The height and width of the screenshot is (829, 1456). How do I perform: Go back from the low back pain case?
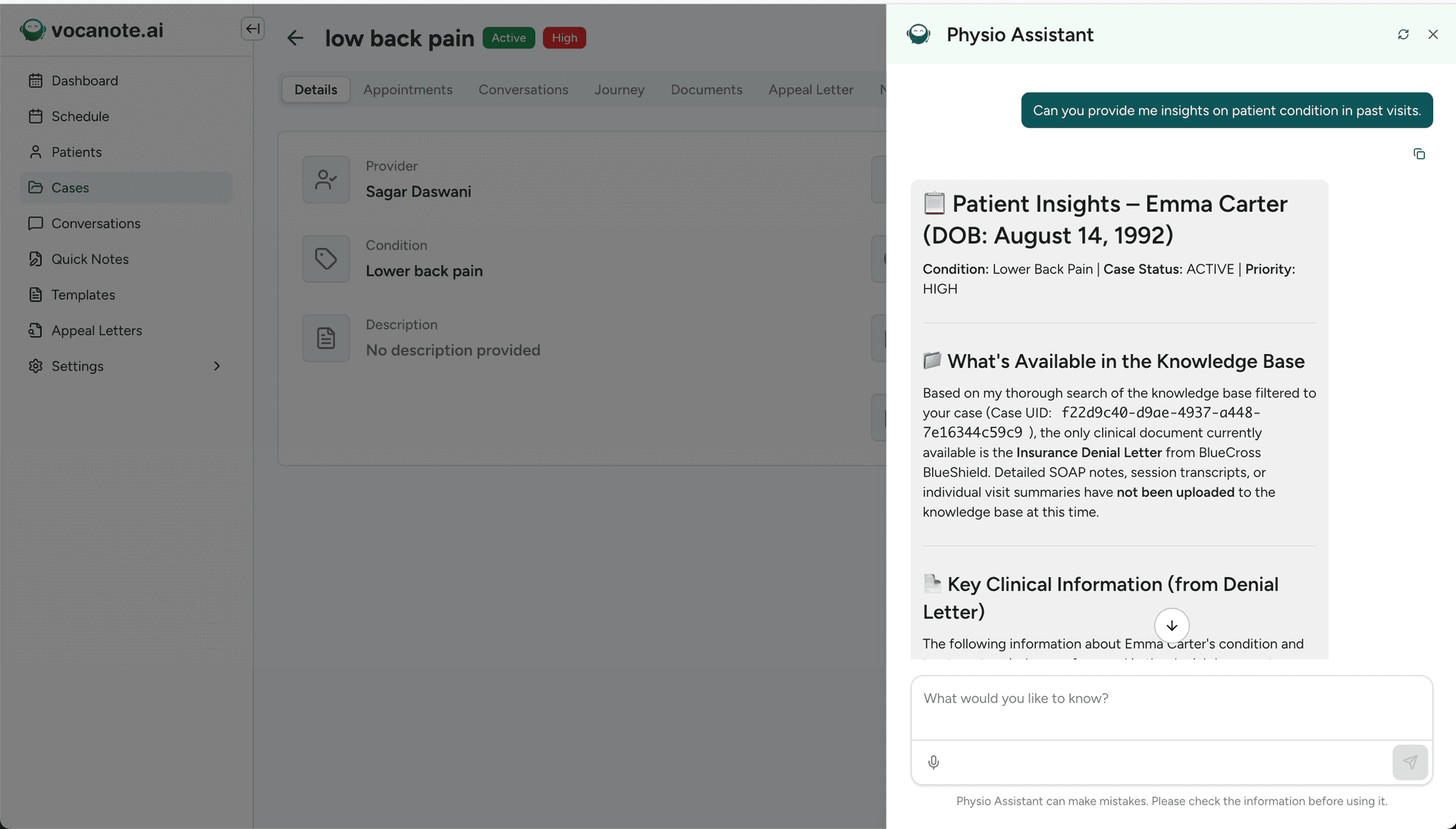click(x=294, y=37)
